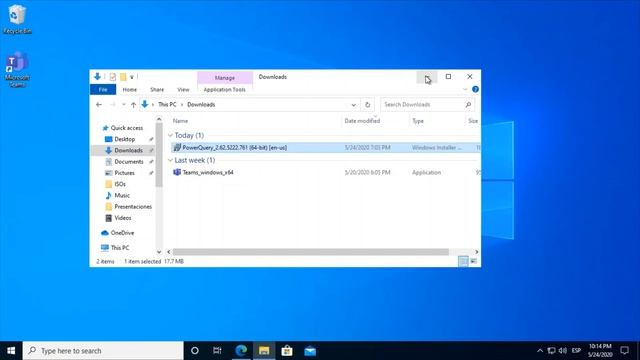Open Microsoft Store from the taskbar
This screenshot has height=360, width=640.
point(287,351)
